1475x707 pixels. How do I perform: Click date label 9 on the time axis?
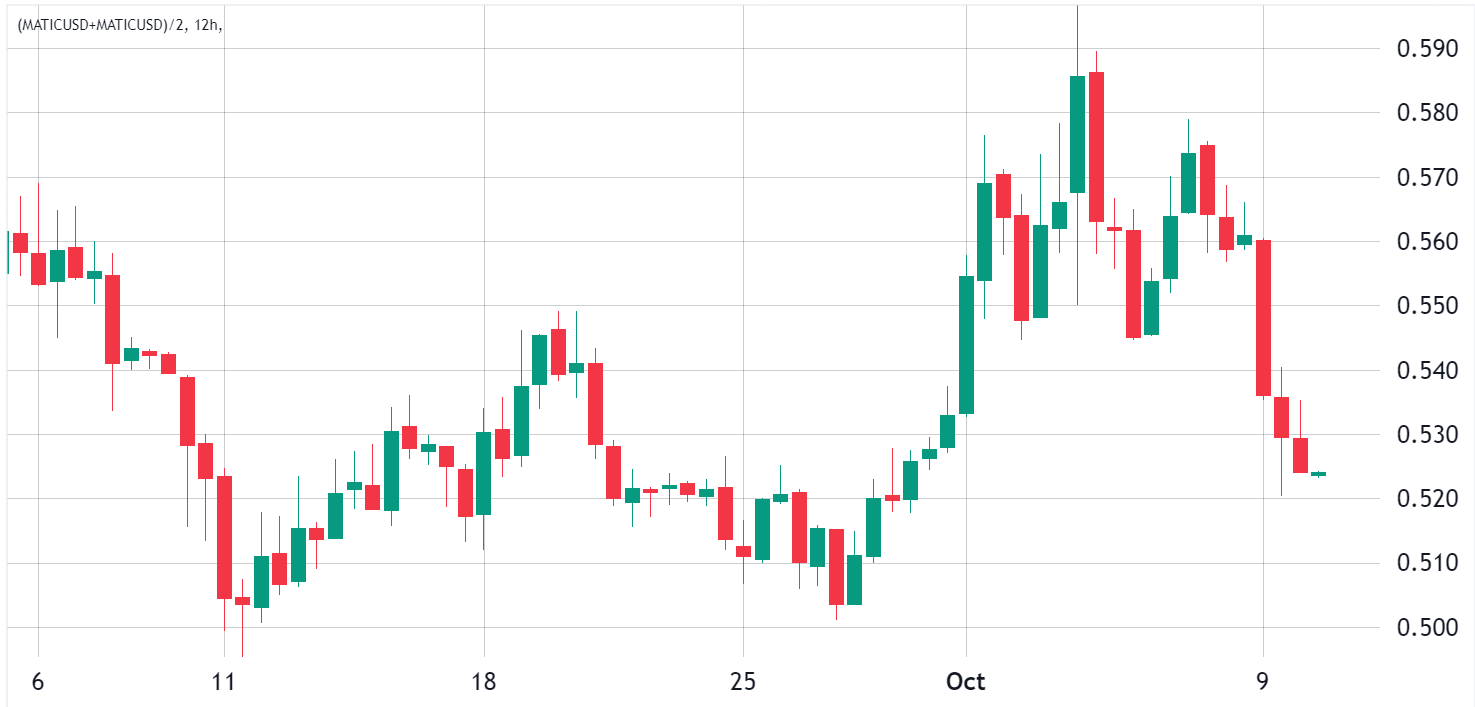(x=1263, y=682)
